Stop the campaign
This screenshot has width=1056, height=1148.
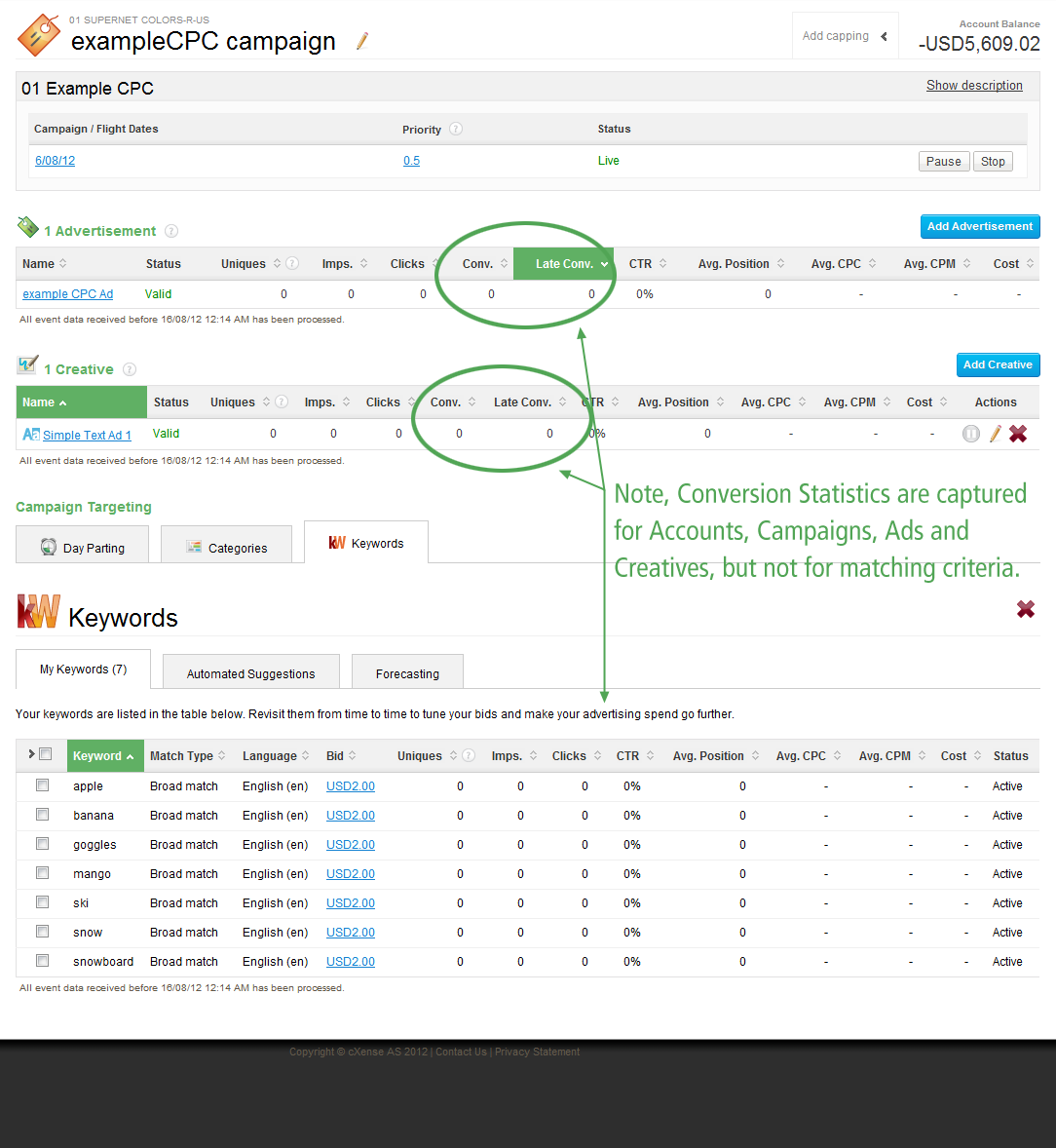pos(993,161)
